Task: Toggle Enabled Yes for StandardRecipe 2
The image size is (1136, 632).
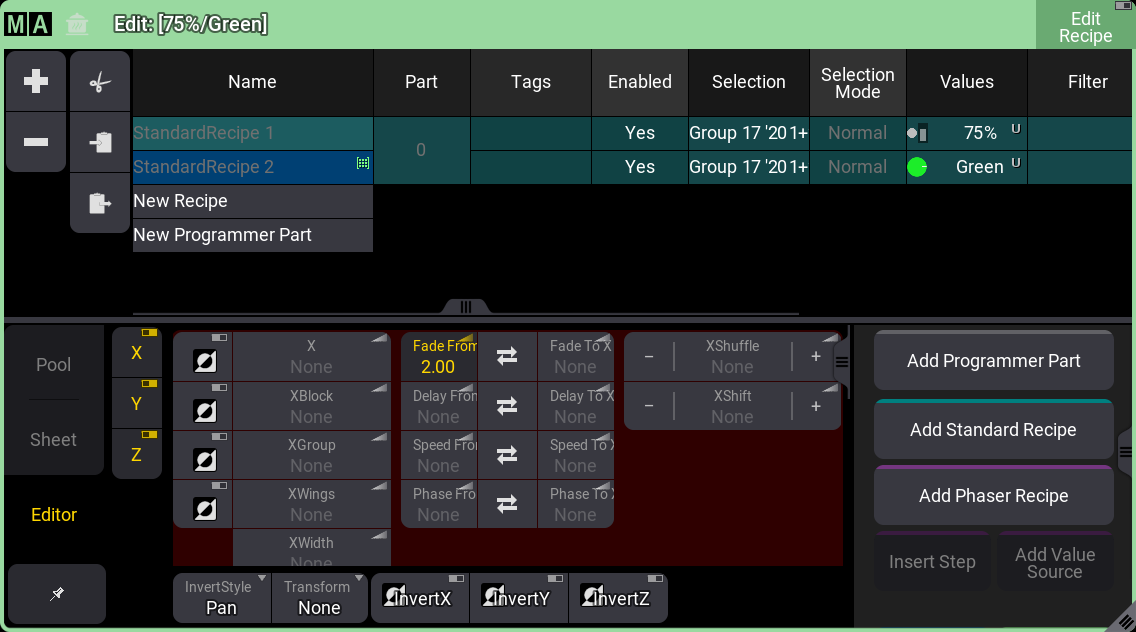Action: [x=640, y=167]
